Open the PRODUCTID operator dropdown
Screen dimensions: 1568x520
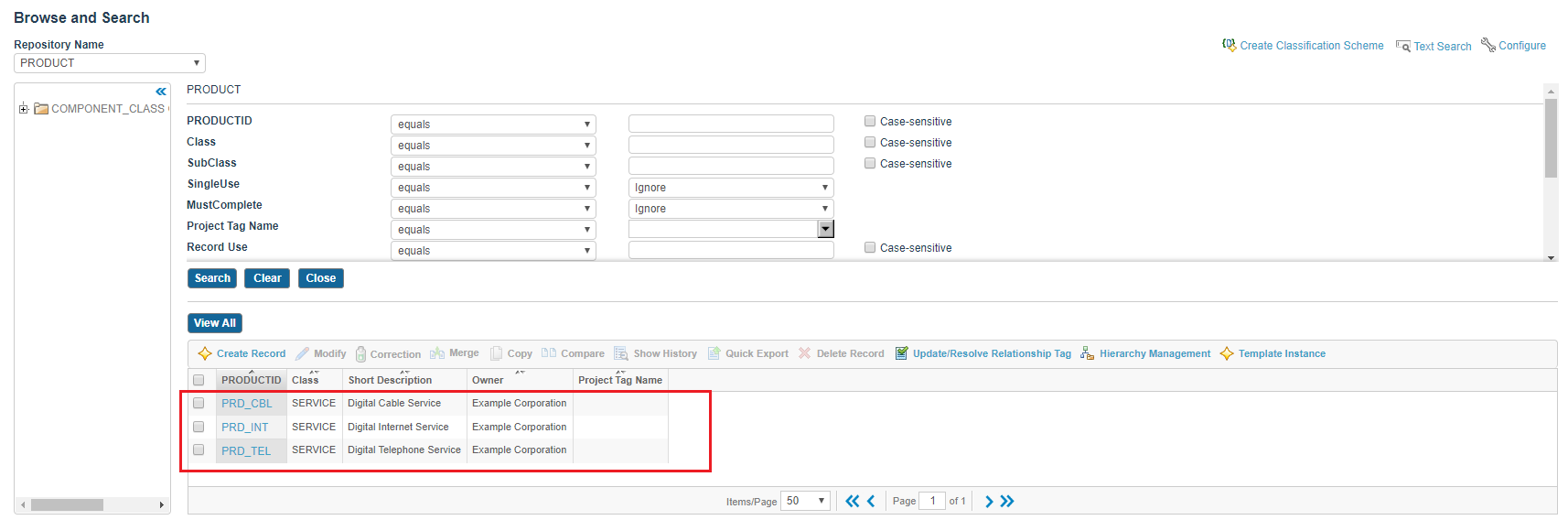(x=493, y=125)
